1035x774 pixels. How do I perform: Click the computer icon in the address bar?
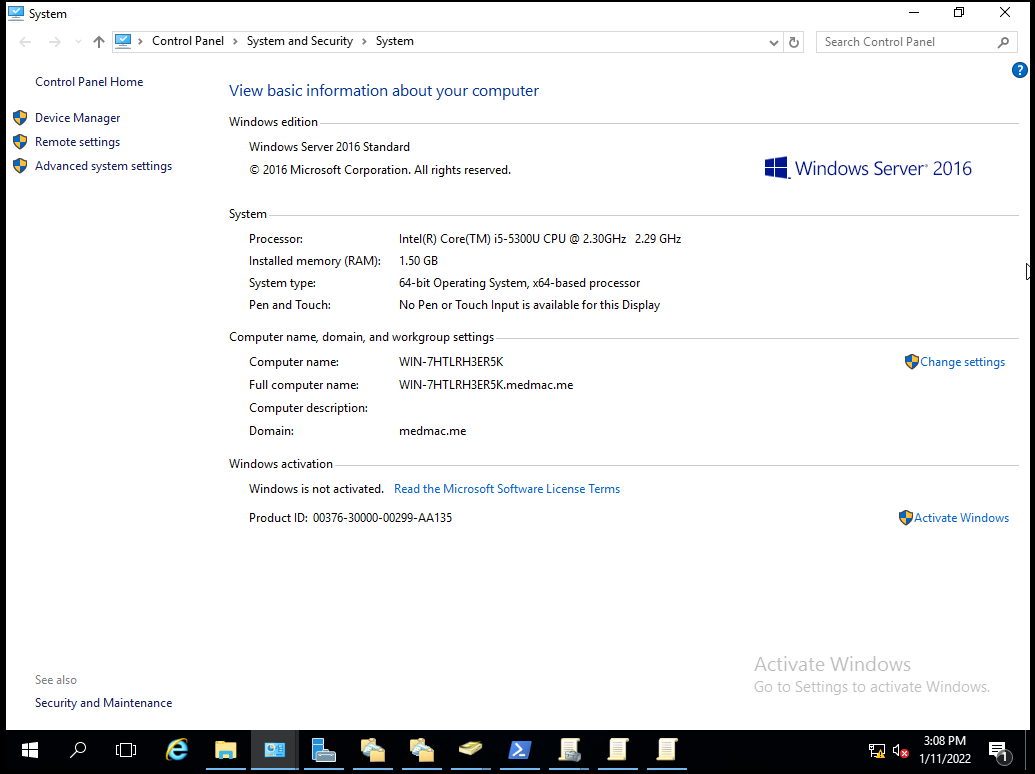click(123, 42)
